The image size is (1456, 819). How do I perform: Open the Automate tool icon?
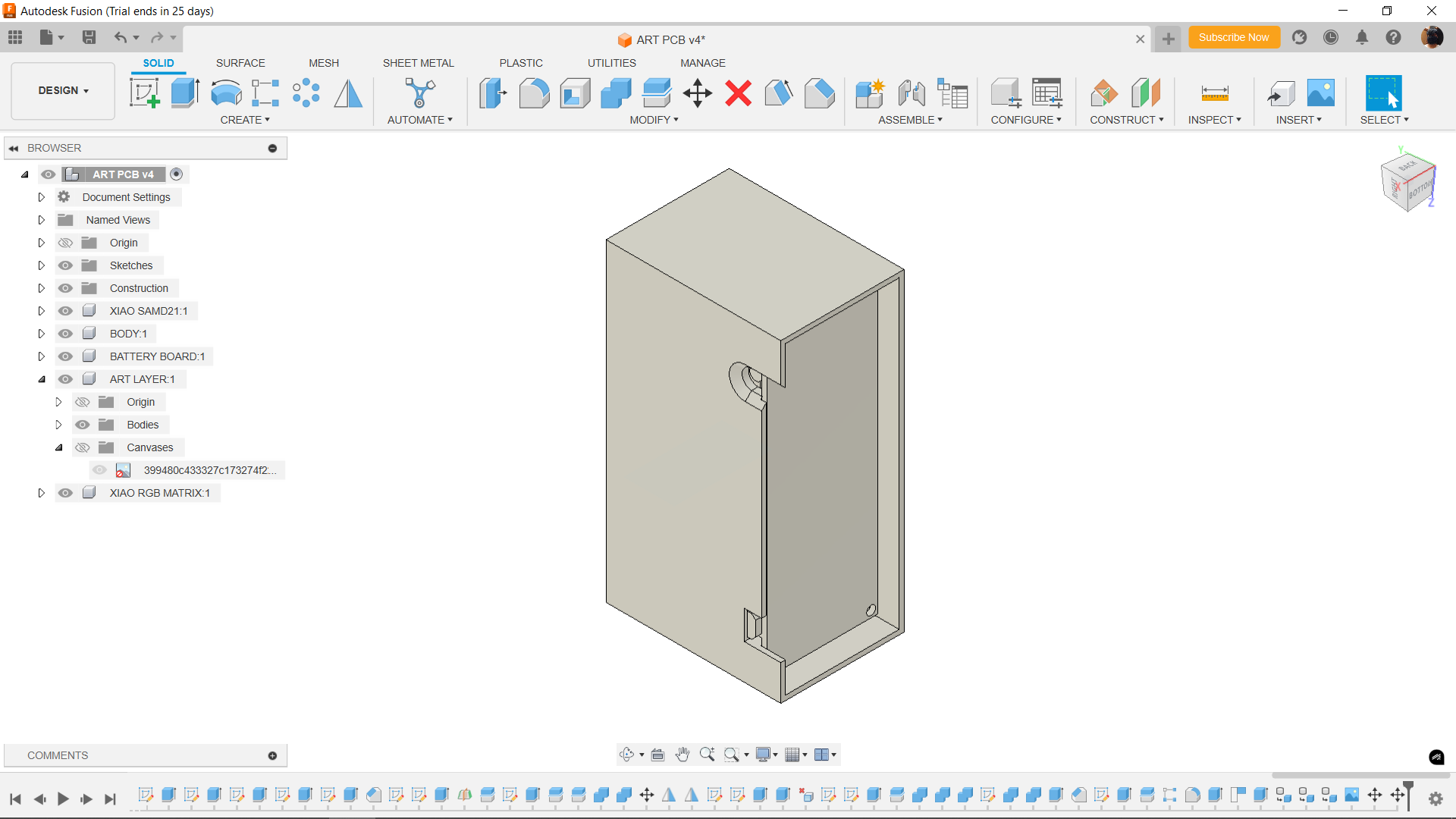tap(419, 93)
